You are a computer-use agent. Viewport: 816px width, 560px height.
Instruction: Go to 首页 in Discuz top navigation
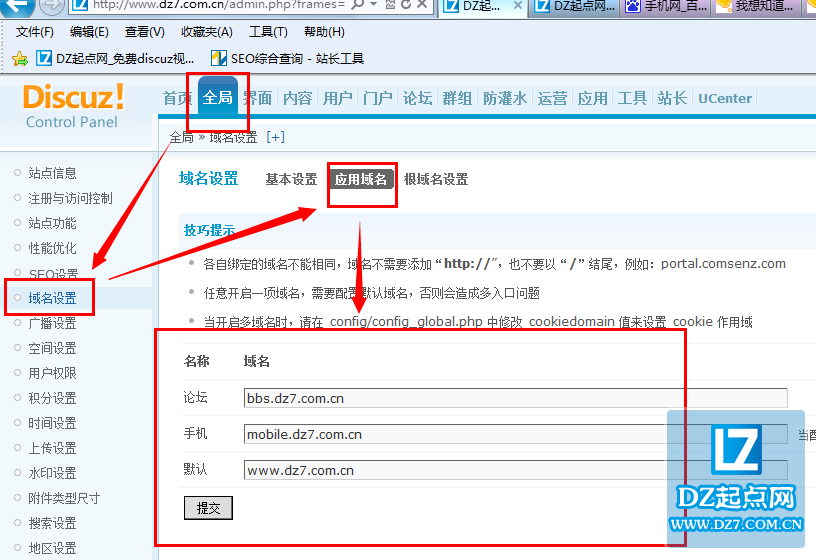[x=177, y=98]
